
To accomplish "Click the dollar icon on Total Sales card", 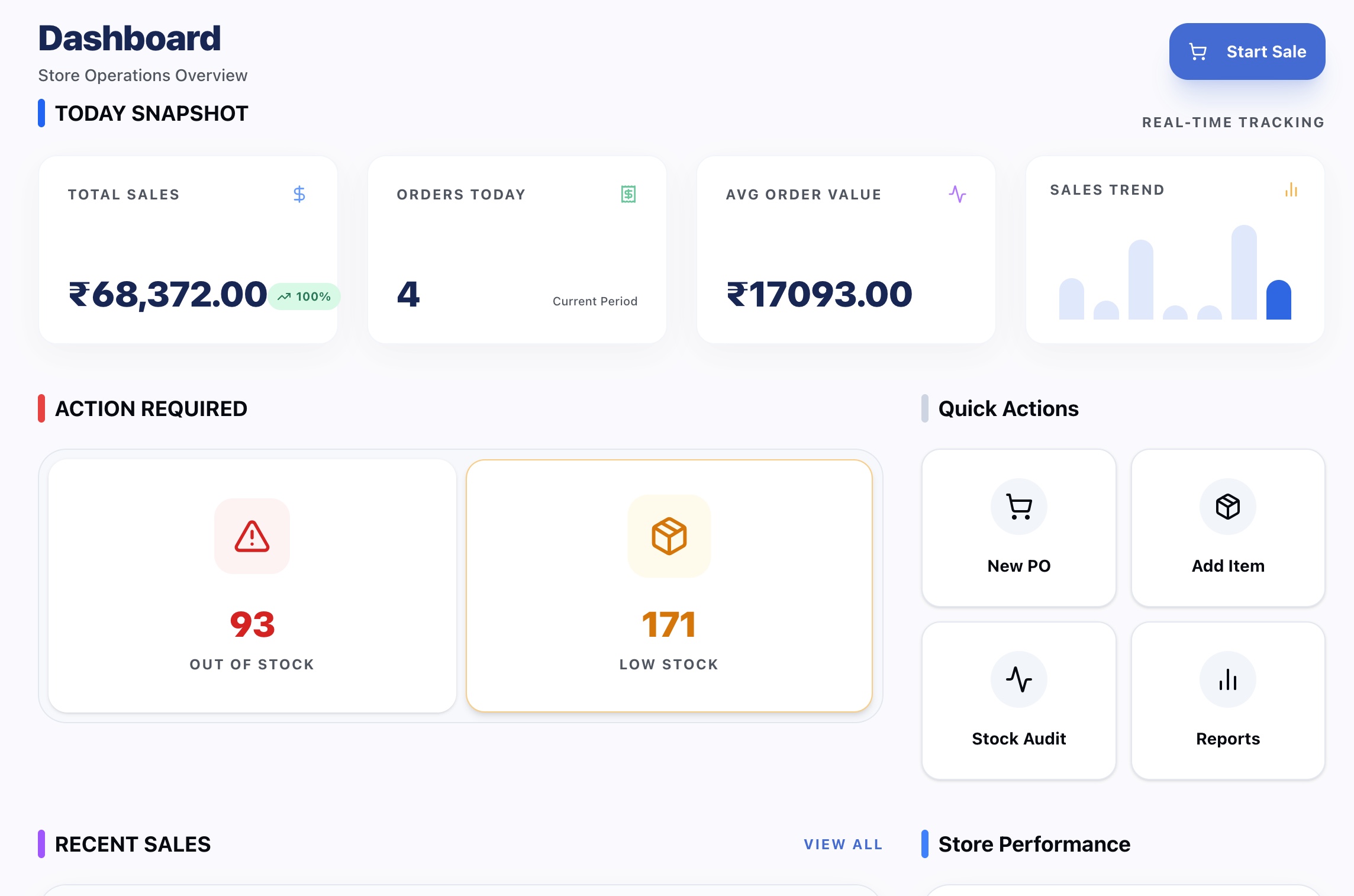I will (299, 194).
